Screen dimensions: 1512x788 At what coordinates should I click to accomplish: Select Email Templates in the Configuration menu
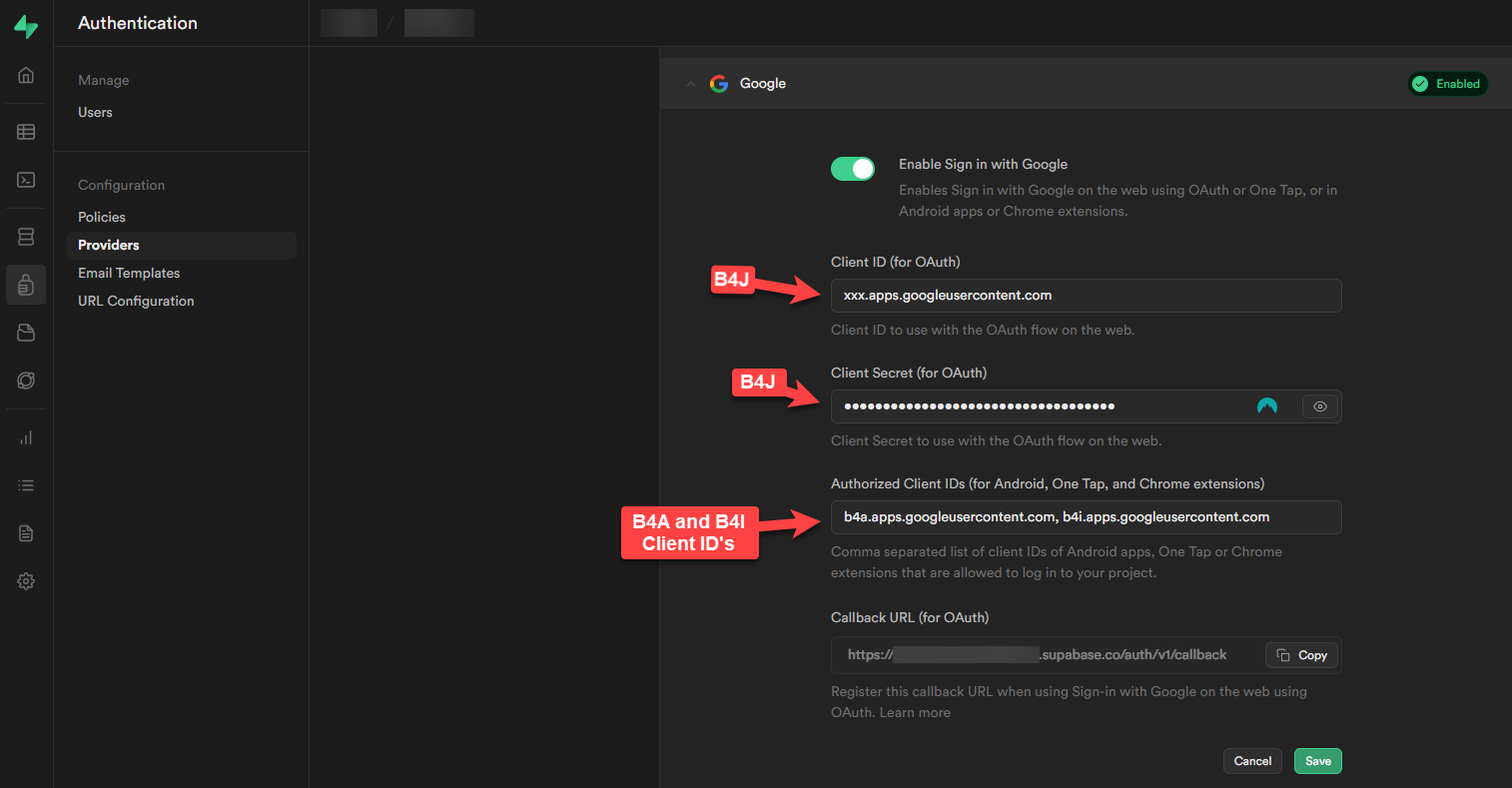click(129, 273)
